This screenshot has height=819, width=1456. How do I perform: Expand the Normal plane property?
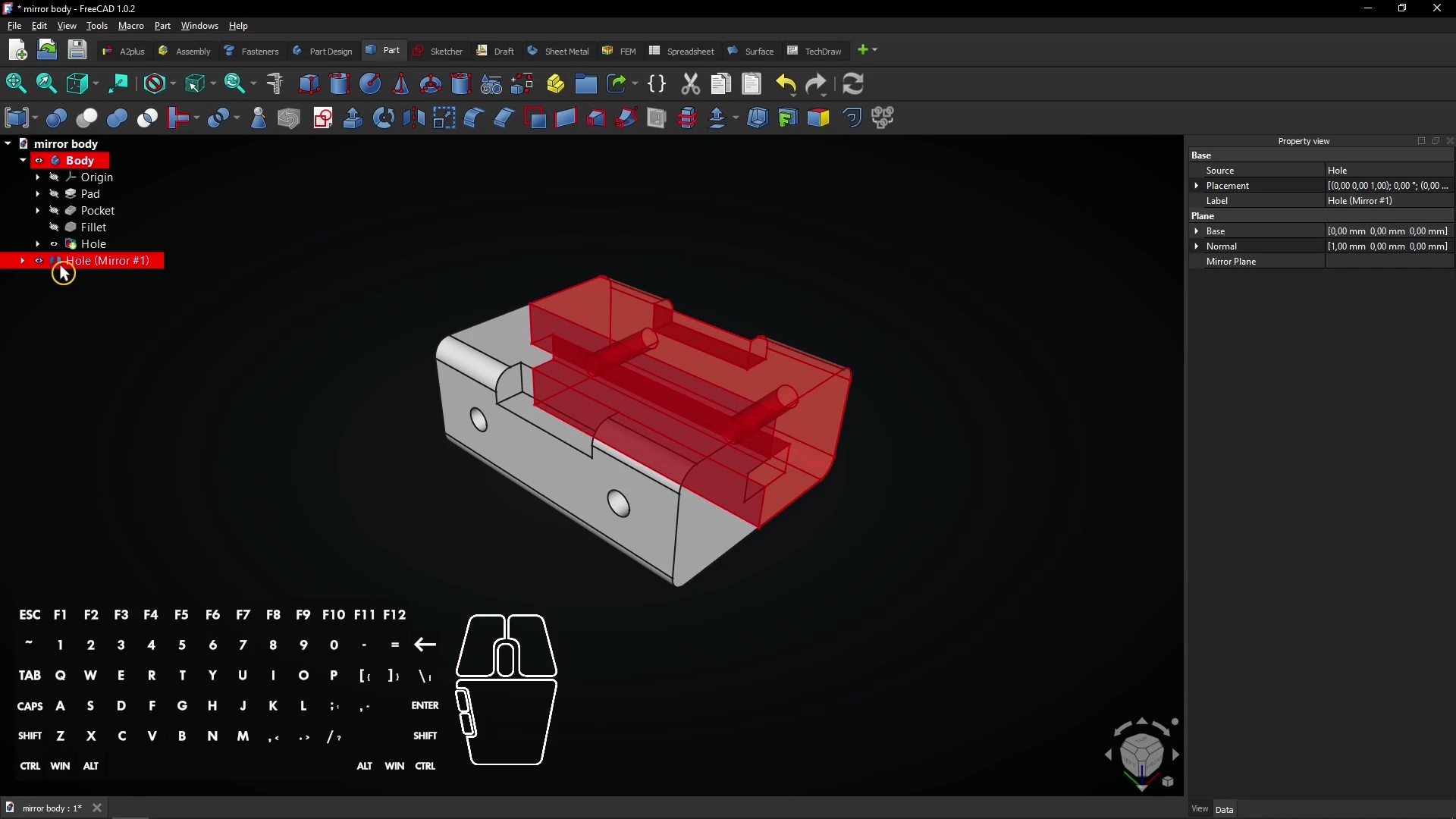point(1197,246)
